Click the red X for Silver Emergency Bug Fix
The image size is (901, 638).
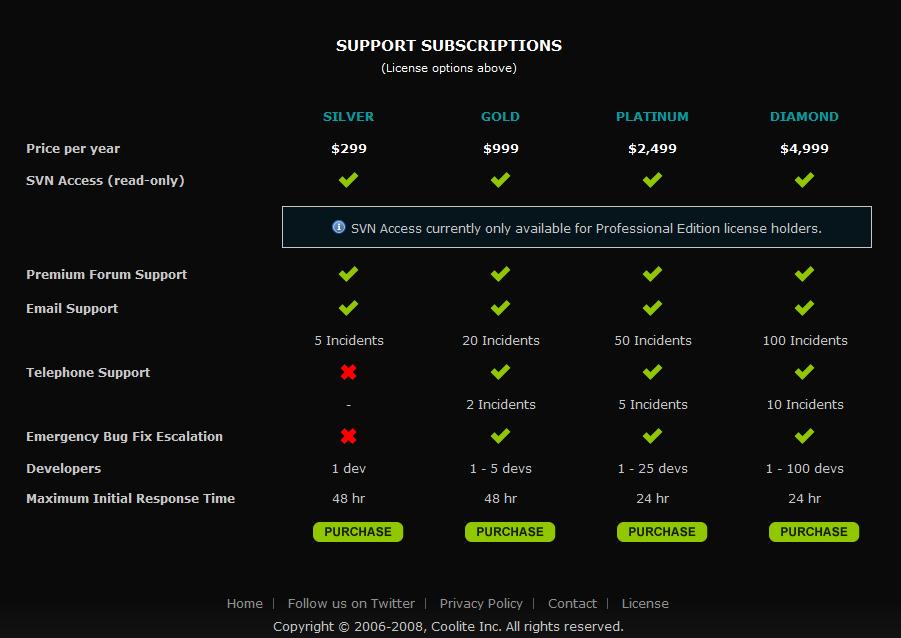tap(348, 436)
